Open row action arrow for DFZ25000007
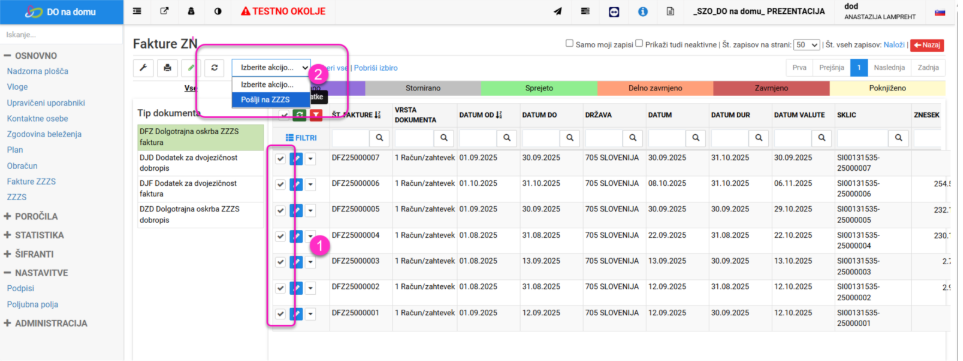 (x=310, y=159)
